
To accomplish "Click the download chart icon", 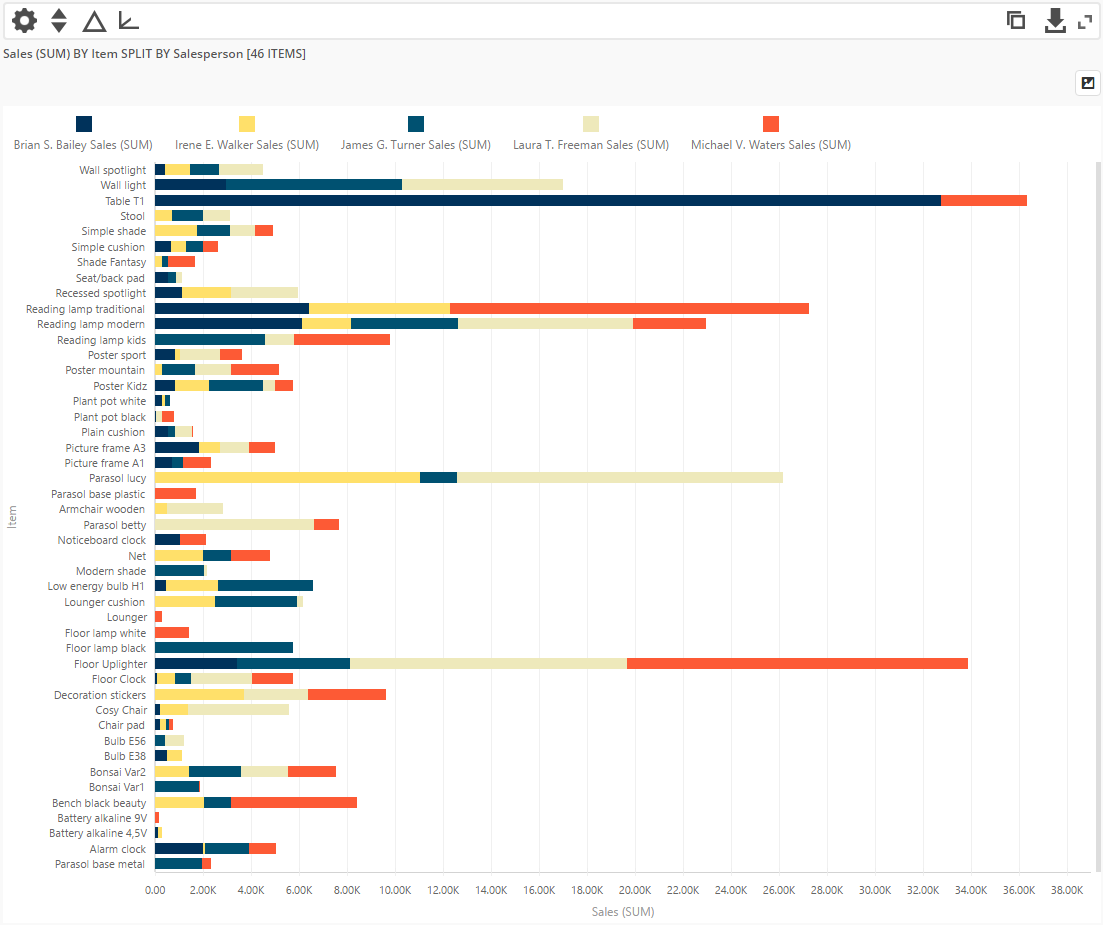I will tap(1055, 20).
